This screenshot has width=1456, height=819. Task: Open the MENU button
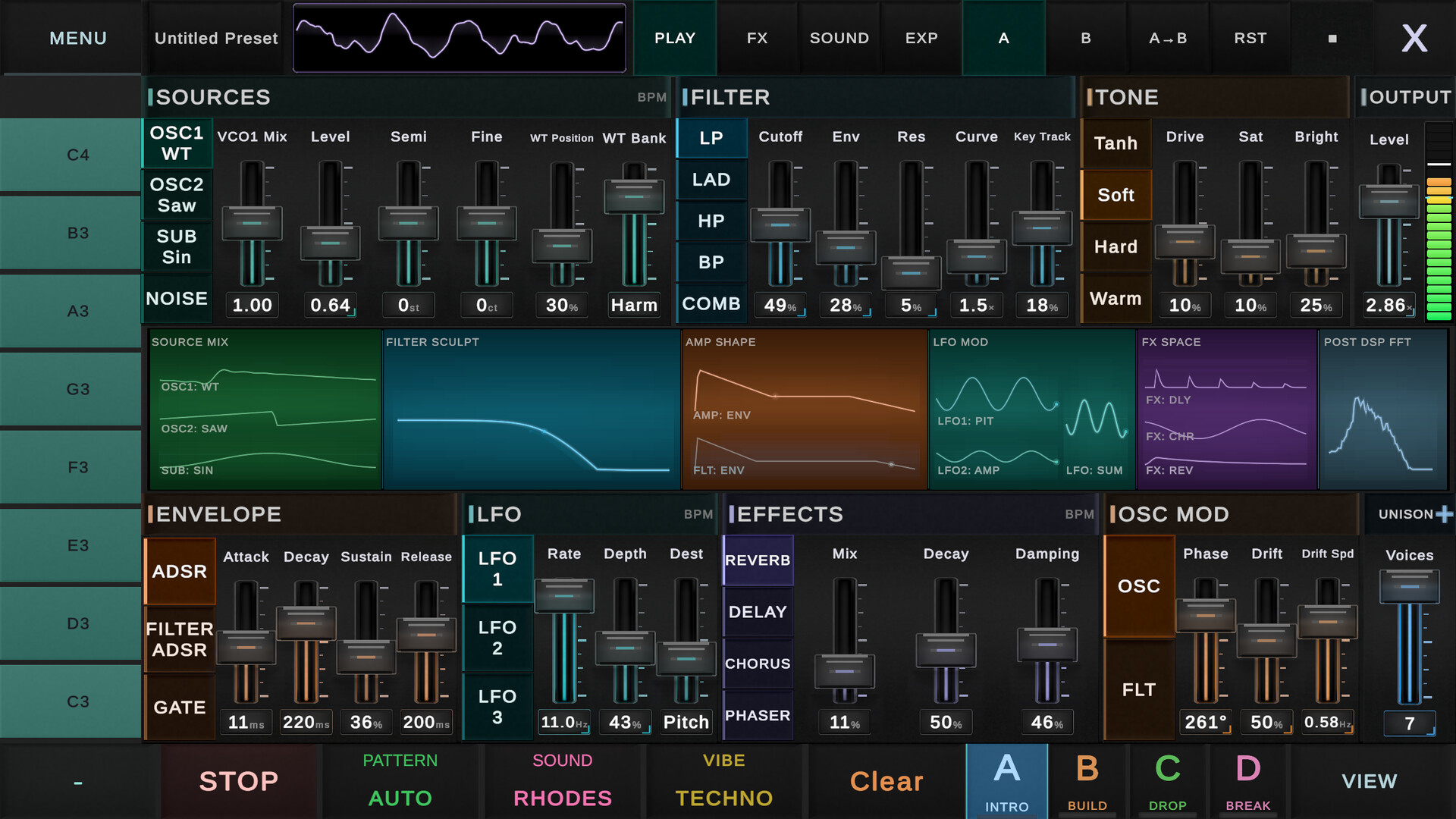tap(78, 38)
